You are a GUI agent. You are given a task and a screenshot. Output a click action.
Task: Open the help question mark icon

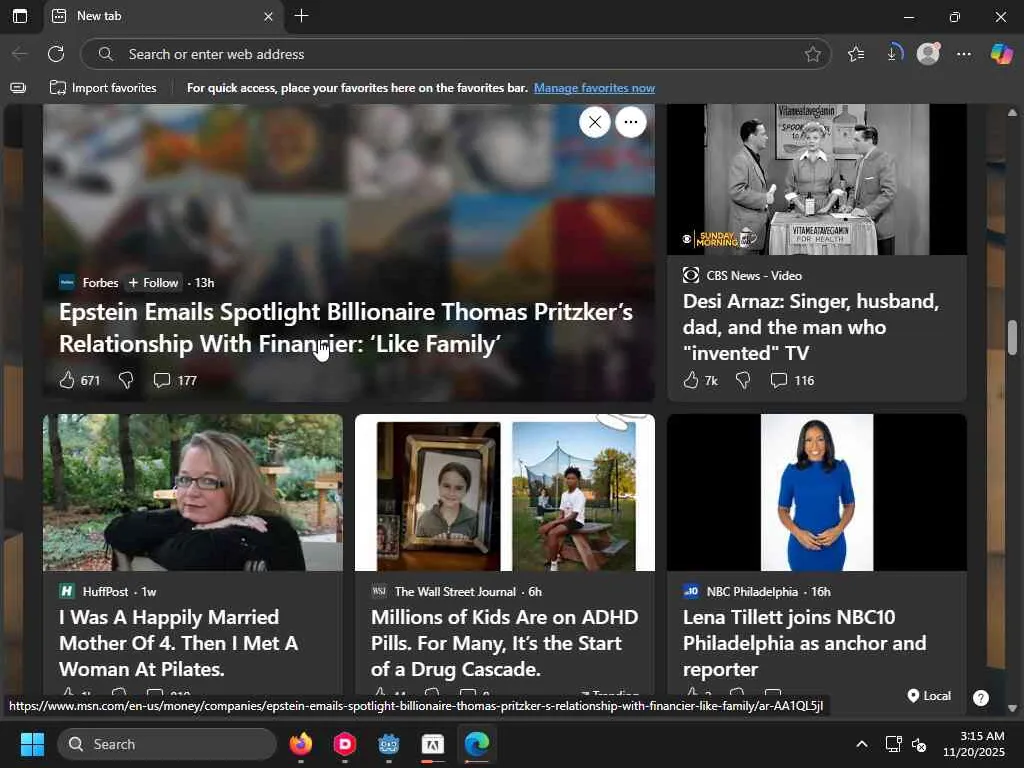pos(980,698)
